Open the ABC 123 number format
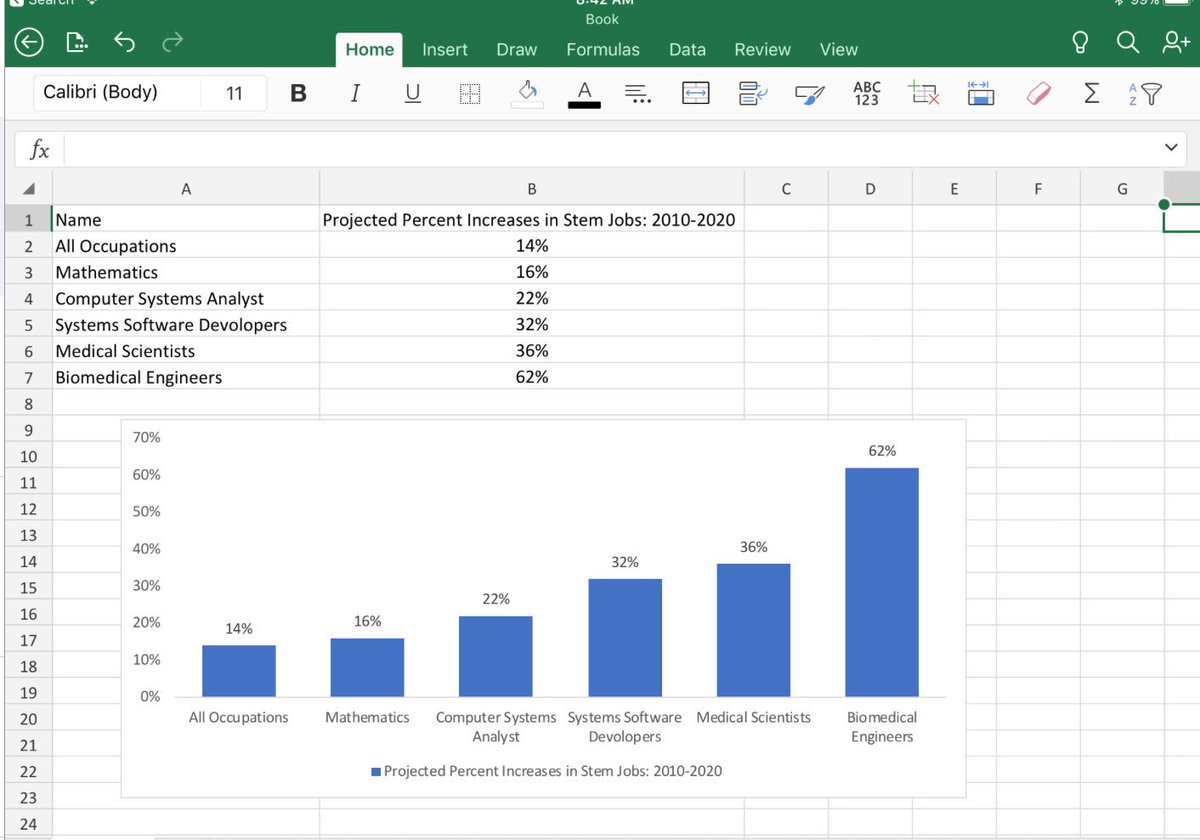 [867, 94]
